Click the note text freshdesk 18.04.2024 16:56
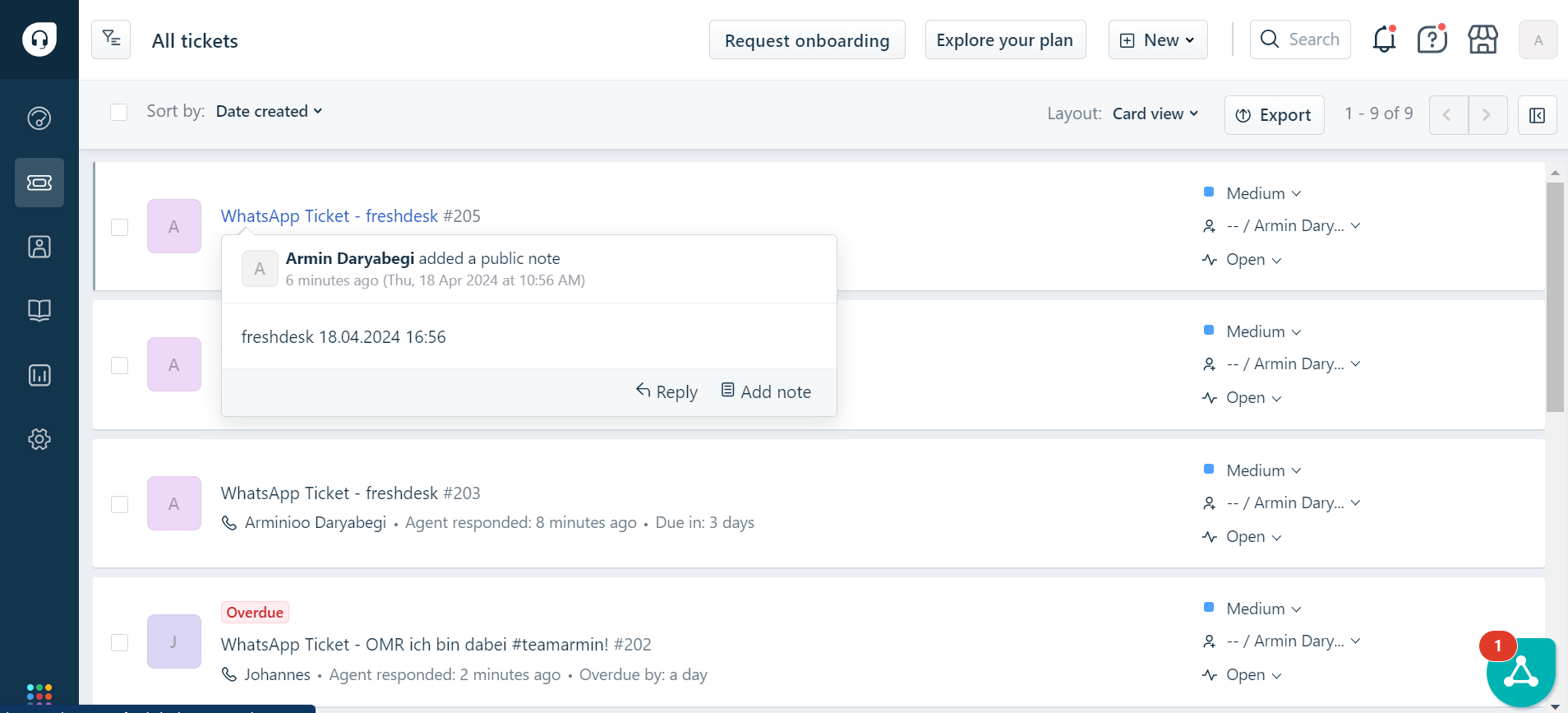This screenshot has width=1568, height=713. coord(344,337)
